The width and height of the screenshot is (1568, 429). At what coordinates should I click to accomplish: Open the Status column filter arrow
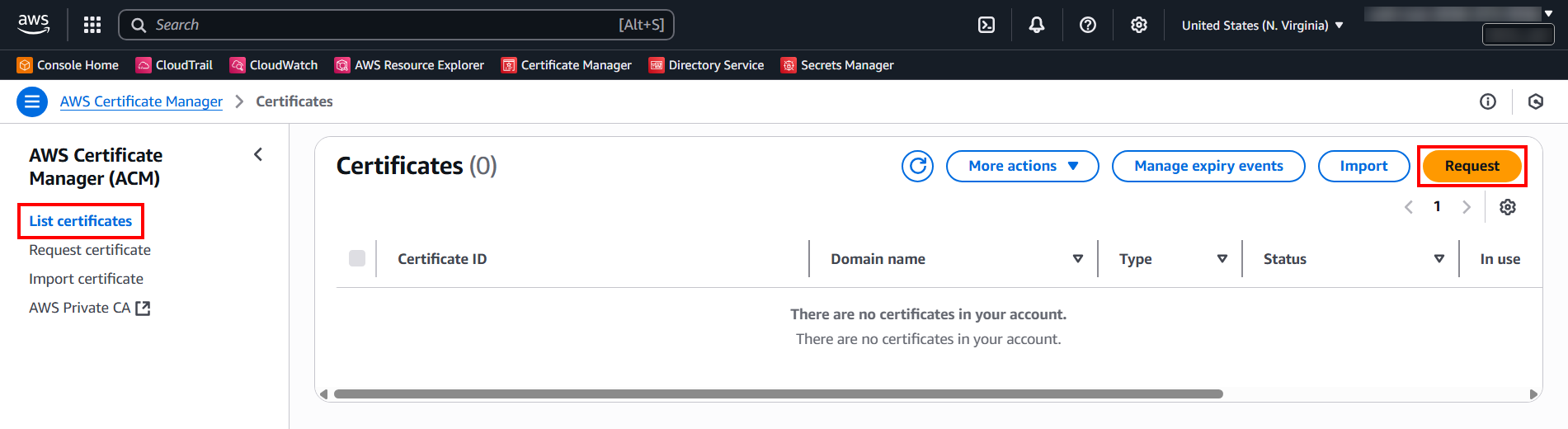pyautogui.click(x=1439, y=259)
